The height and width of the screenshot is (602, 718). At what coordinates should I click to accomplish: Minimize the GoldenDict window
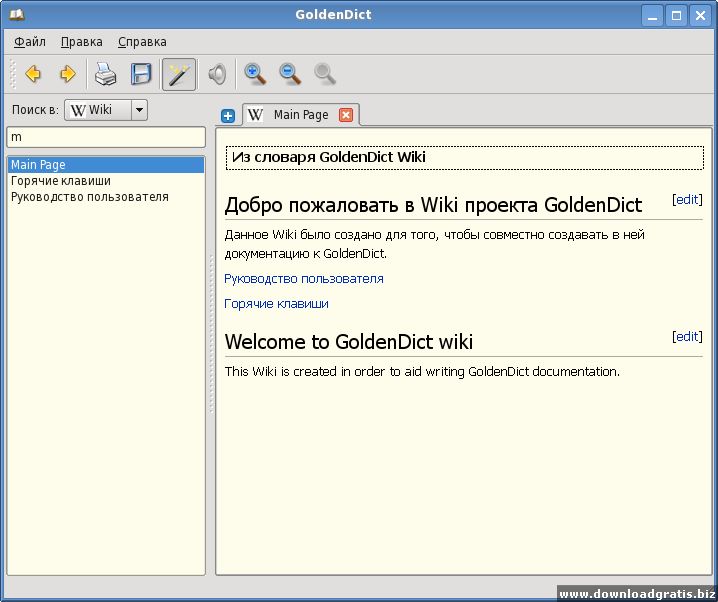[653, 16]
